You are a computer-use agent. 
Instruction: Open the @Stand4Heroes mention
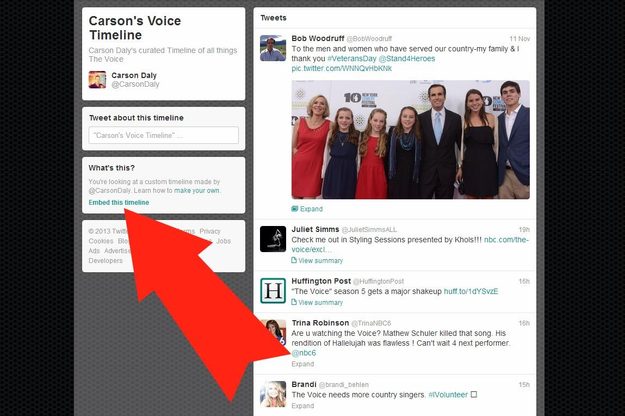[x=407, y=59]
